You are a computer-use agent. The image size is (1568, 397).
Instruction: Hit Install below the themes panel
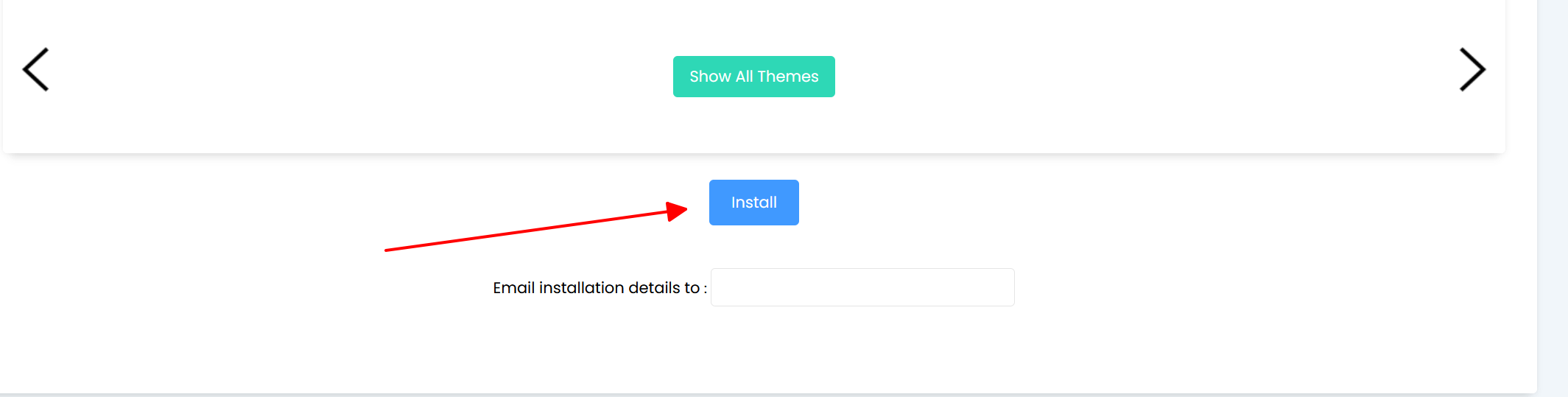point(753,203)
